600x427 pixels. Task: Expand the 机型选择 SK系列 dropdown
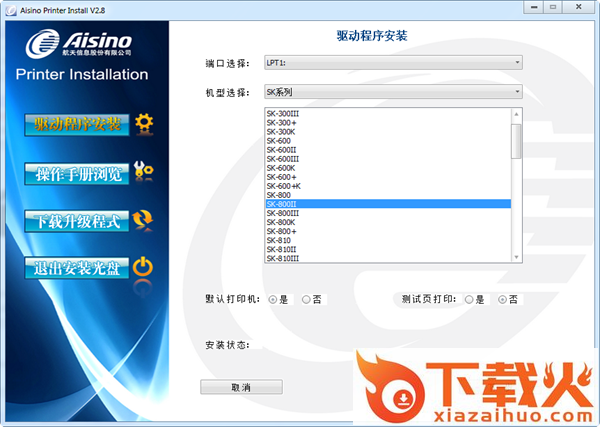pos(392,92)
